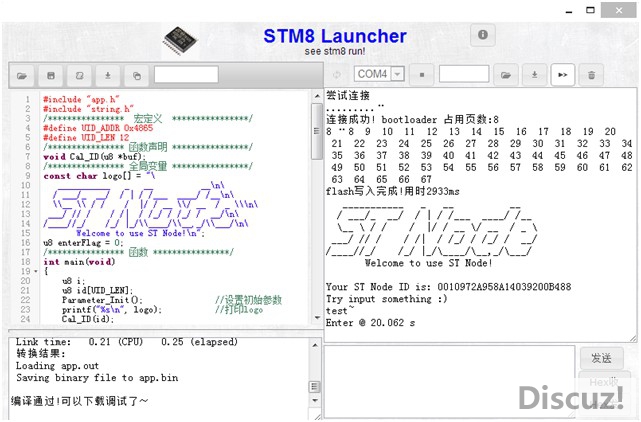Screen dimensions: 641x422
Task: Click the 'Loading app.out' log line
Action: click(57, 366)
